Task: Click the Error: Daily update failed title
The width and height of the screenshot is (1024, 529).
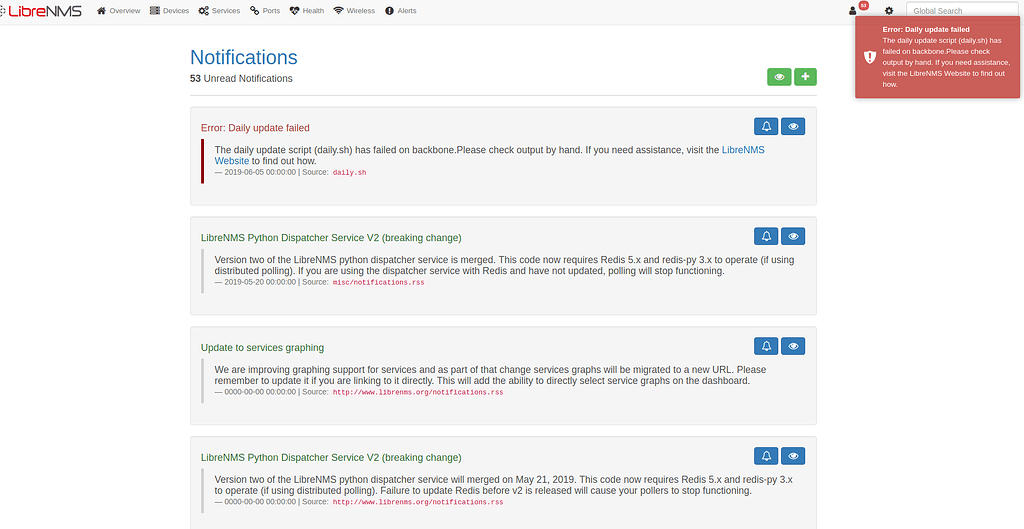Action: tap(255, 128)
